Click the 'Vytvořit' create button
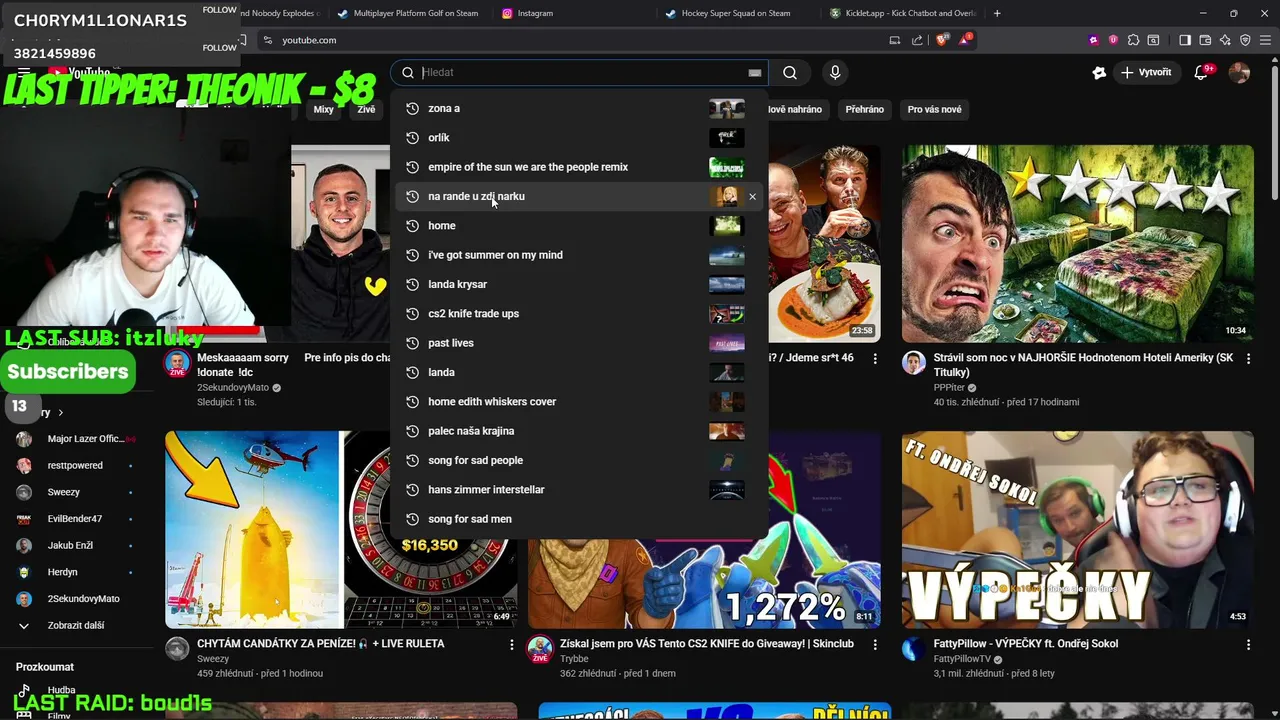 coord(1146,72)
